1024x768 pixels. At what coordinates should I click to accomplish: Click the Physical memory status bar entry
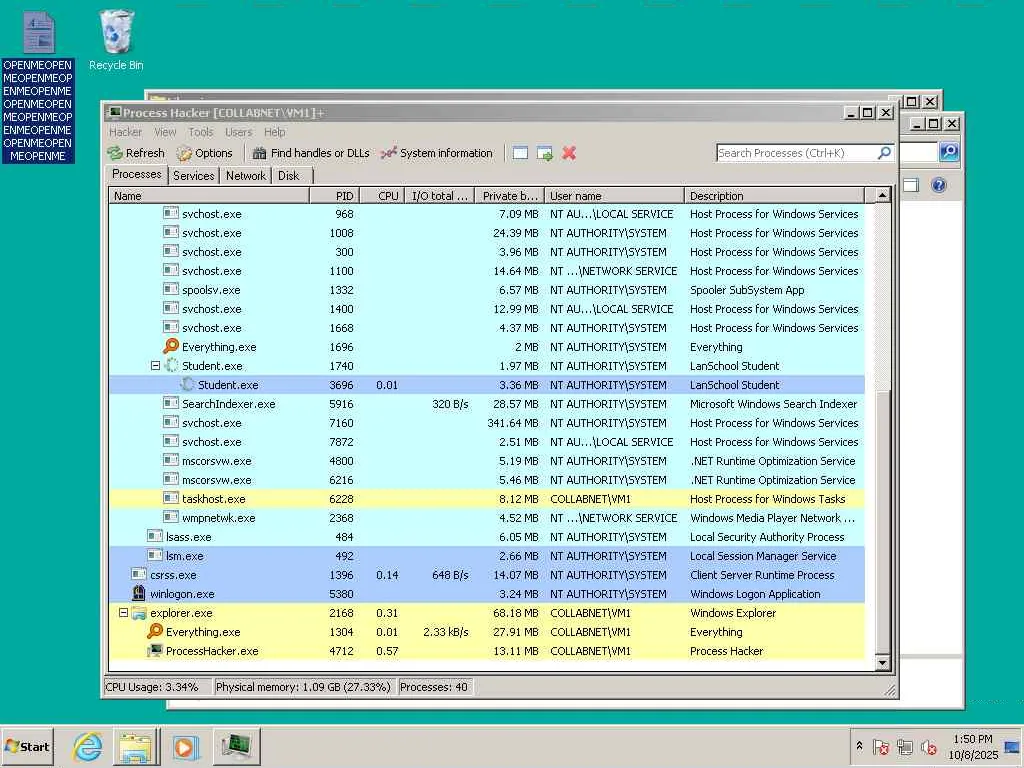[304, 687]
